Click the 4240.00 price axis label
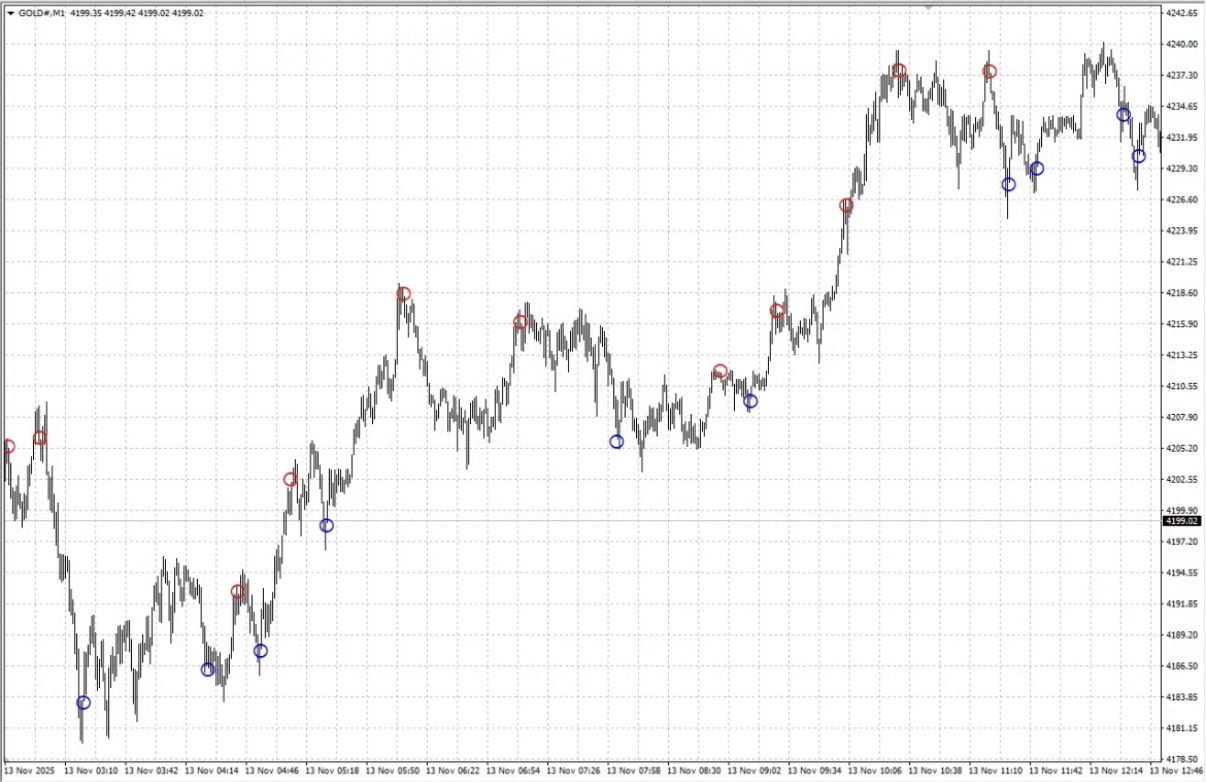Screen dimensions: 1206x782 [1183, 44]
